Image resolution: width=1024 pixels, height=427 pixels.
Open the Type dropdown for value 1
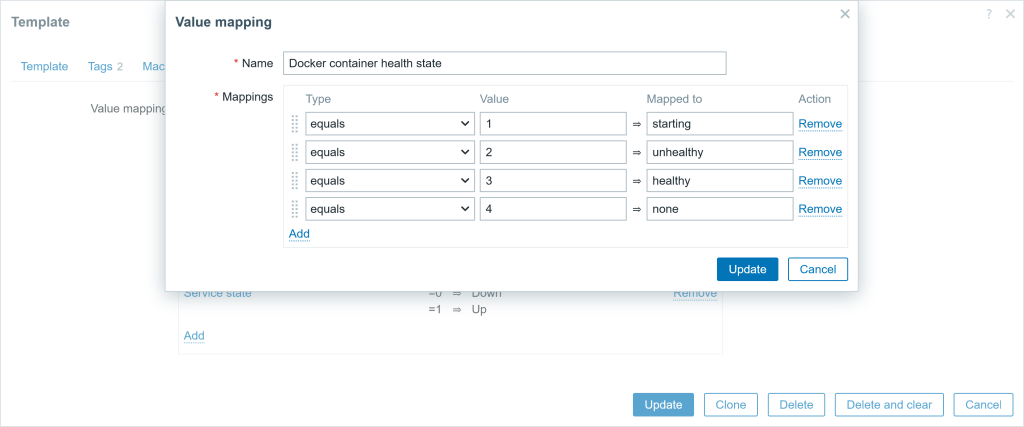[390, 123]
